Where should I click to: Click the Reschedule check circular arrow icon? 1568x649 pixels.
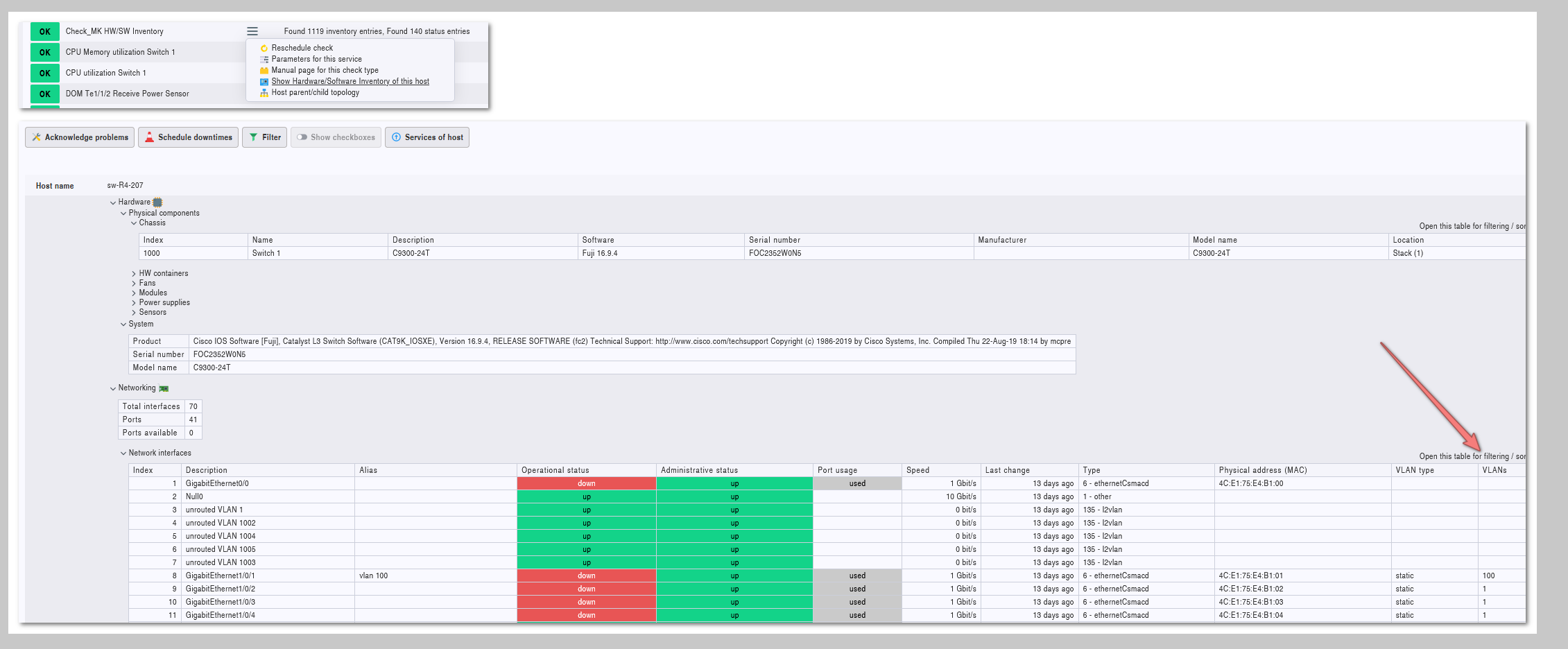(264, 49)
